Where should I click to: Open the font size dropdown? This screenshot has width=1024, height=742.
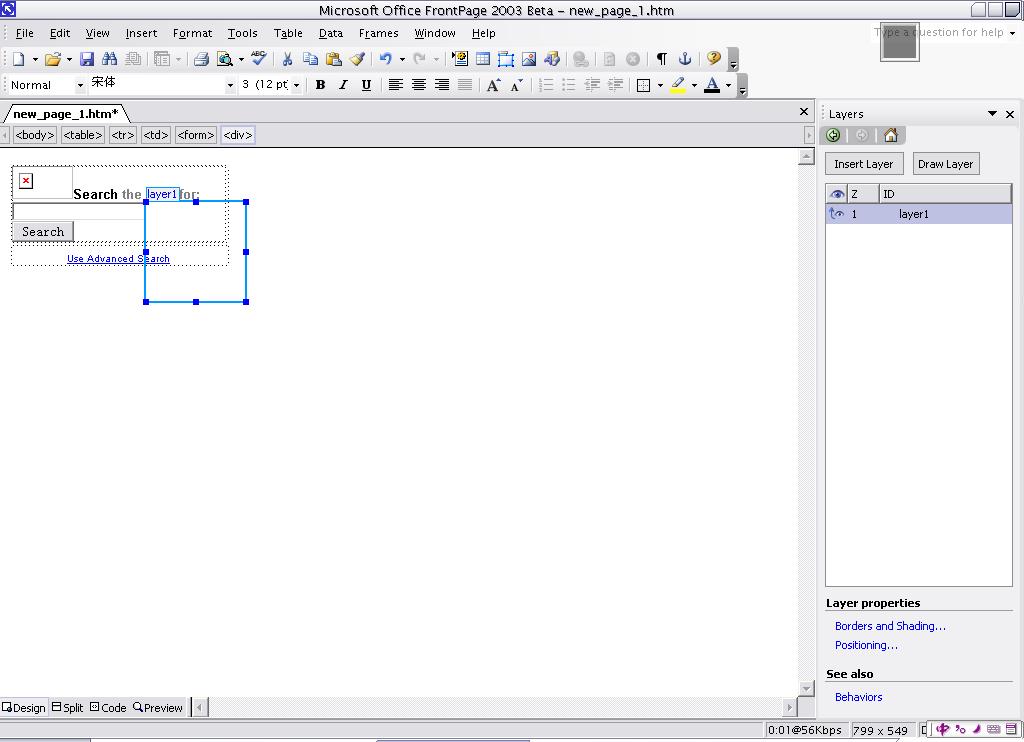coord(296,85)
